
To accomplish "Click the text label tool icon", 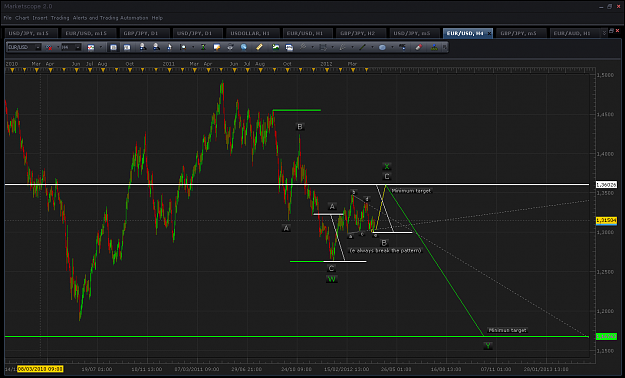I will 402,47.
